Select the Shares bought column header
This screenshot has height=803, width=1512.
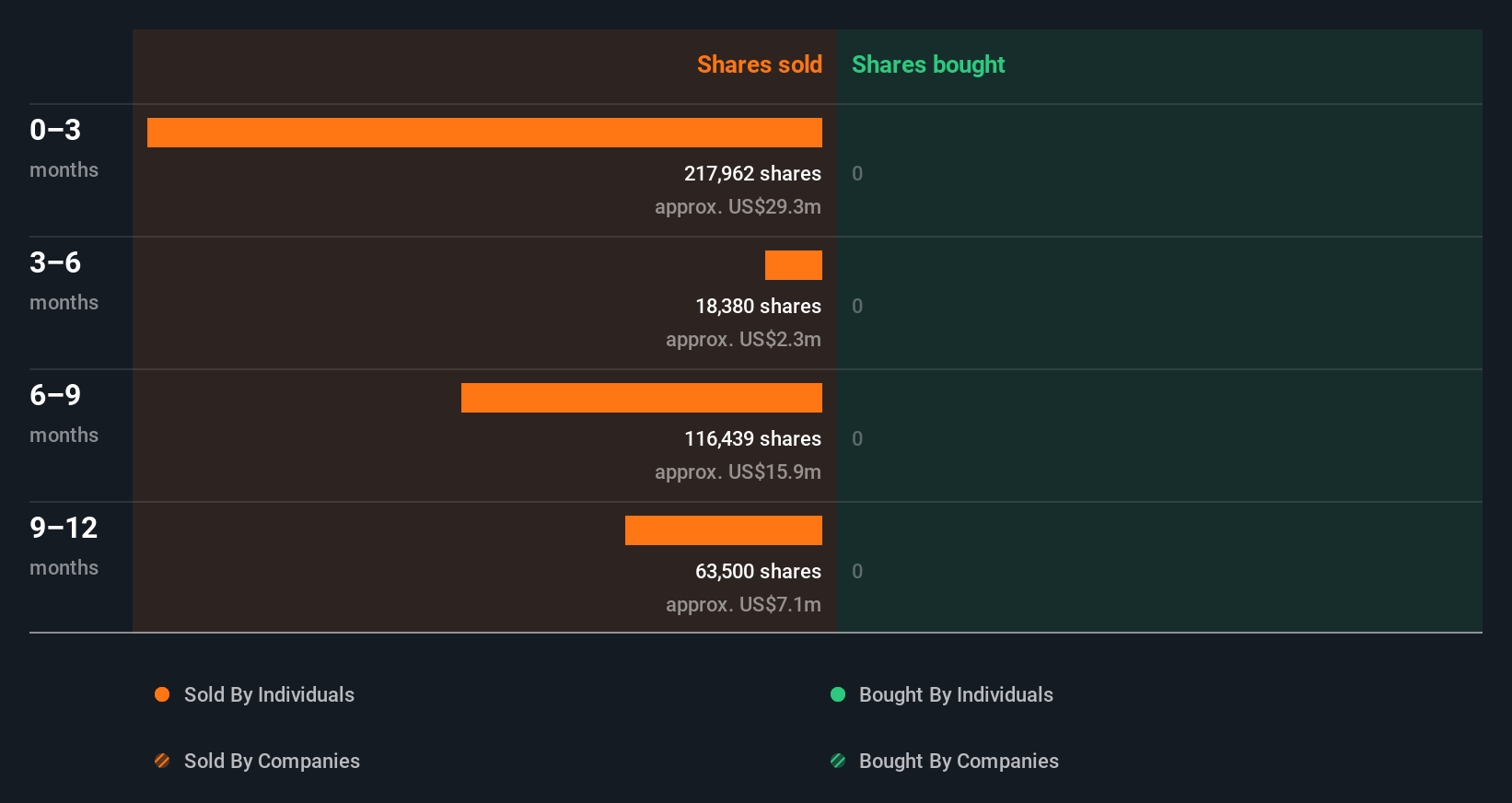point(927,64)
